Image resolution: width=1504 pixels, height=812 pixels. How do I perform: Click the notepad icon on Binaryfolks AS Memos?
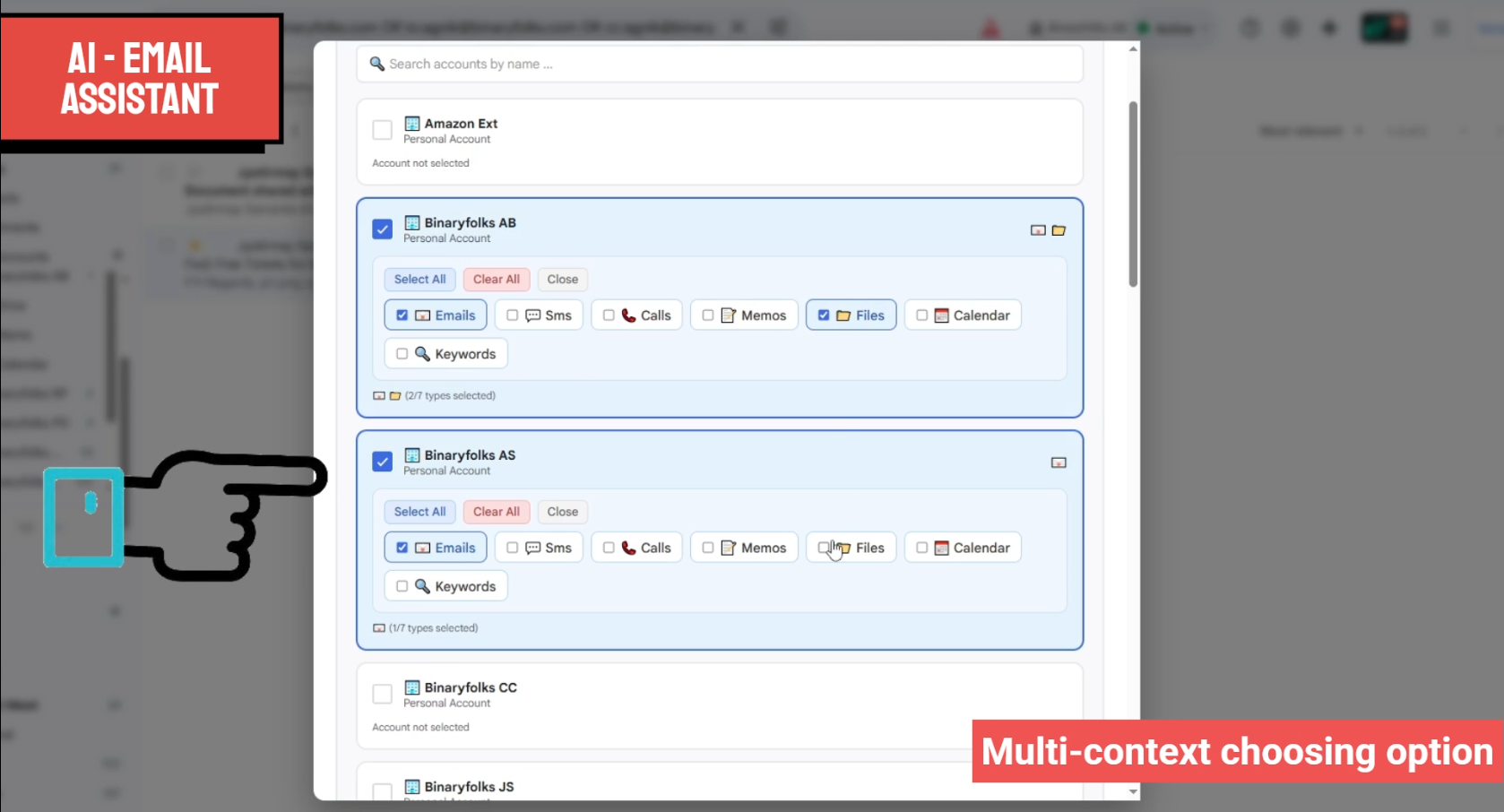click(x=729, y=548)
